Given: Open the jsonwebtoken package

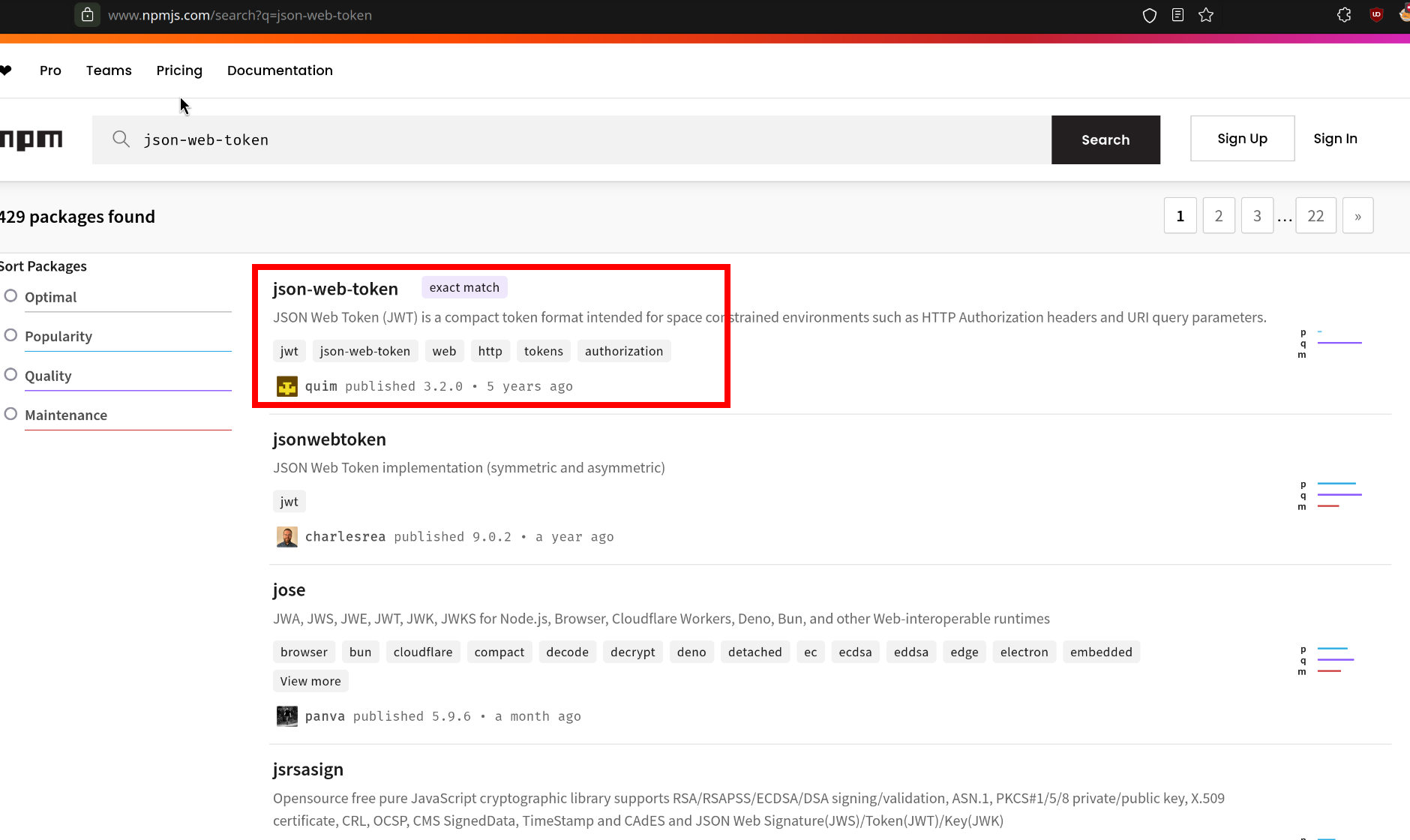Looking at the screenshot, I should (x=329, y=439).
